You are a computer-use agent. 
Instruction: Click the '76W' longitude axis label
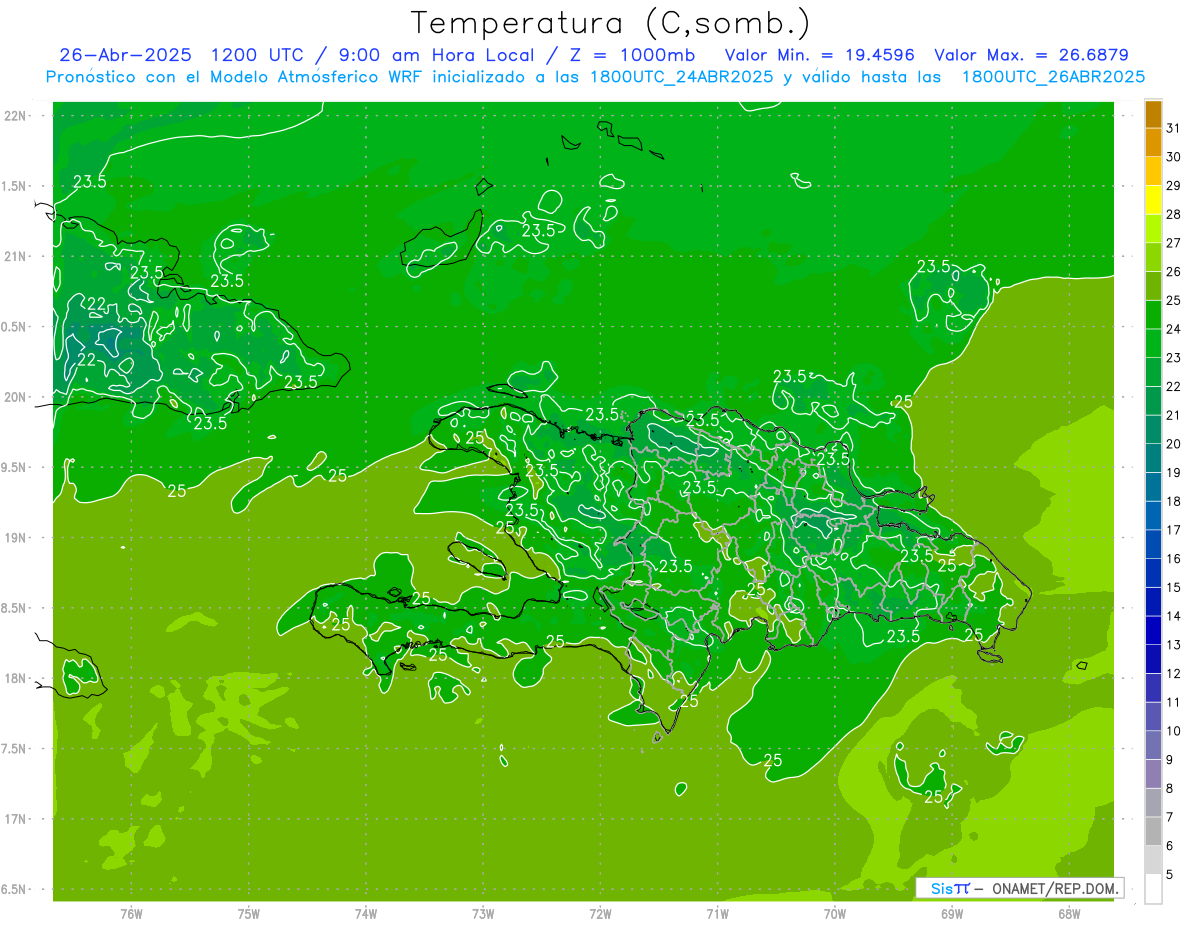click(x=131, y=914)
